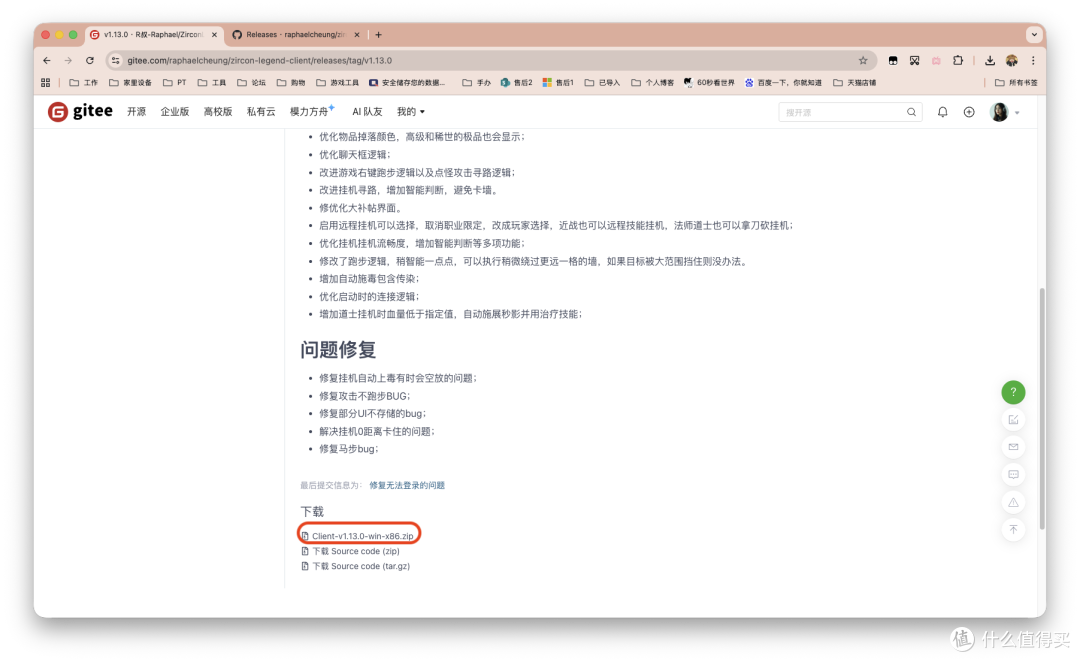The height and width of the screenshot is (662, 1080).
Task: Open the 售后2 bookmark
Action: point(517,83)
